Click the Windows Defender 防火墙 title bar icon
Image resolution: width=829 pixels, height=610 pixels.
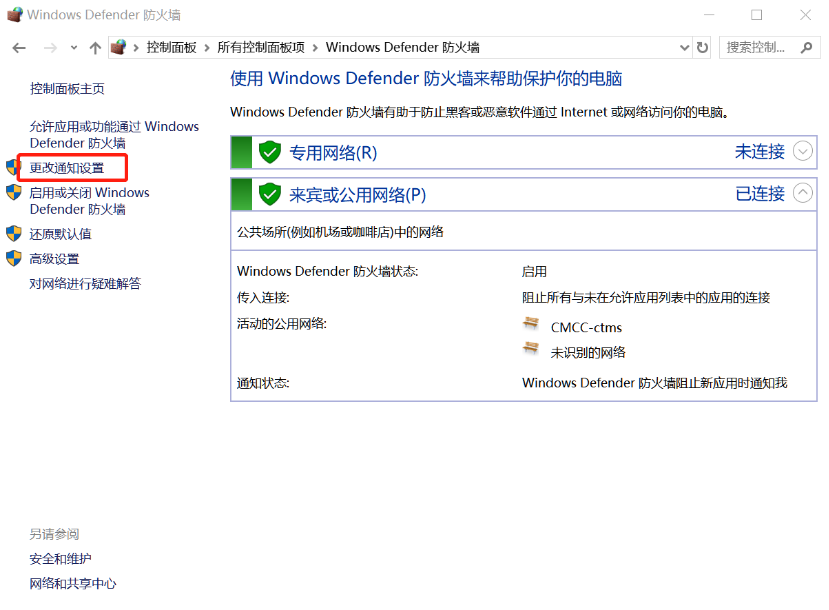[14, 14]
